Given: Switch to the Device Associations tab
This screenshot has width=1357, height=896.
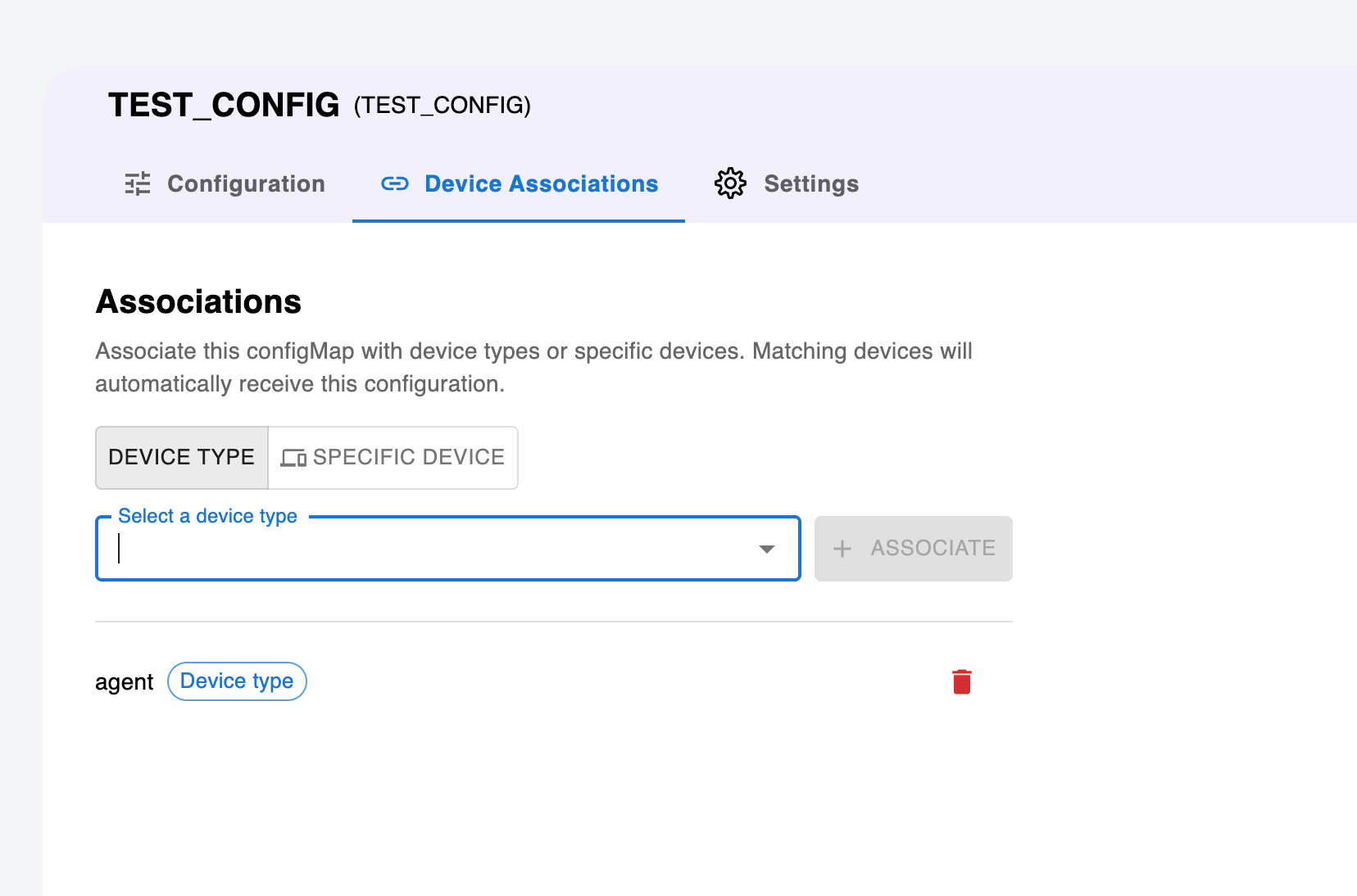Looking at the screenshot, I should (519, 183).
